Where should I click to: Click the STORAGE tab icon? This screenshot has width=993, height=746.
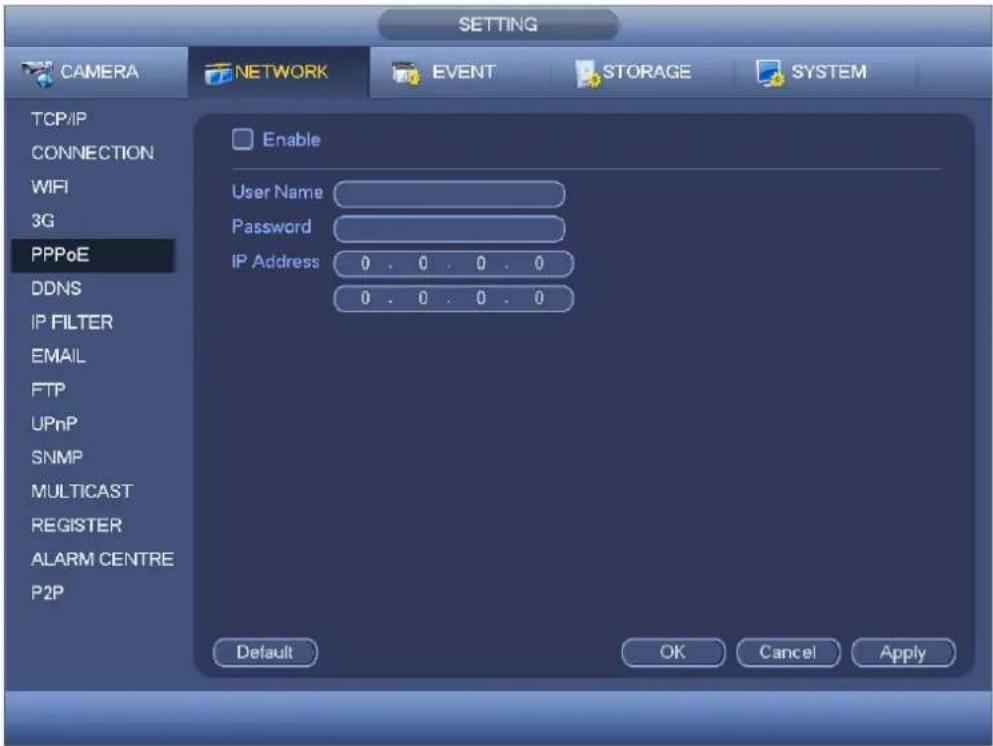tap(588, 73)
